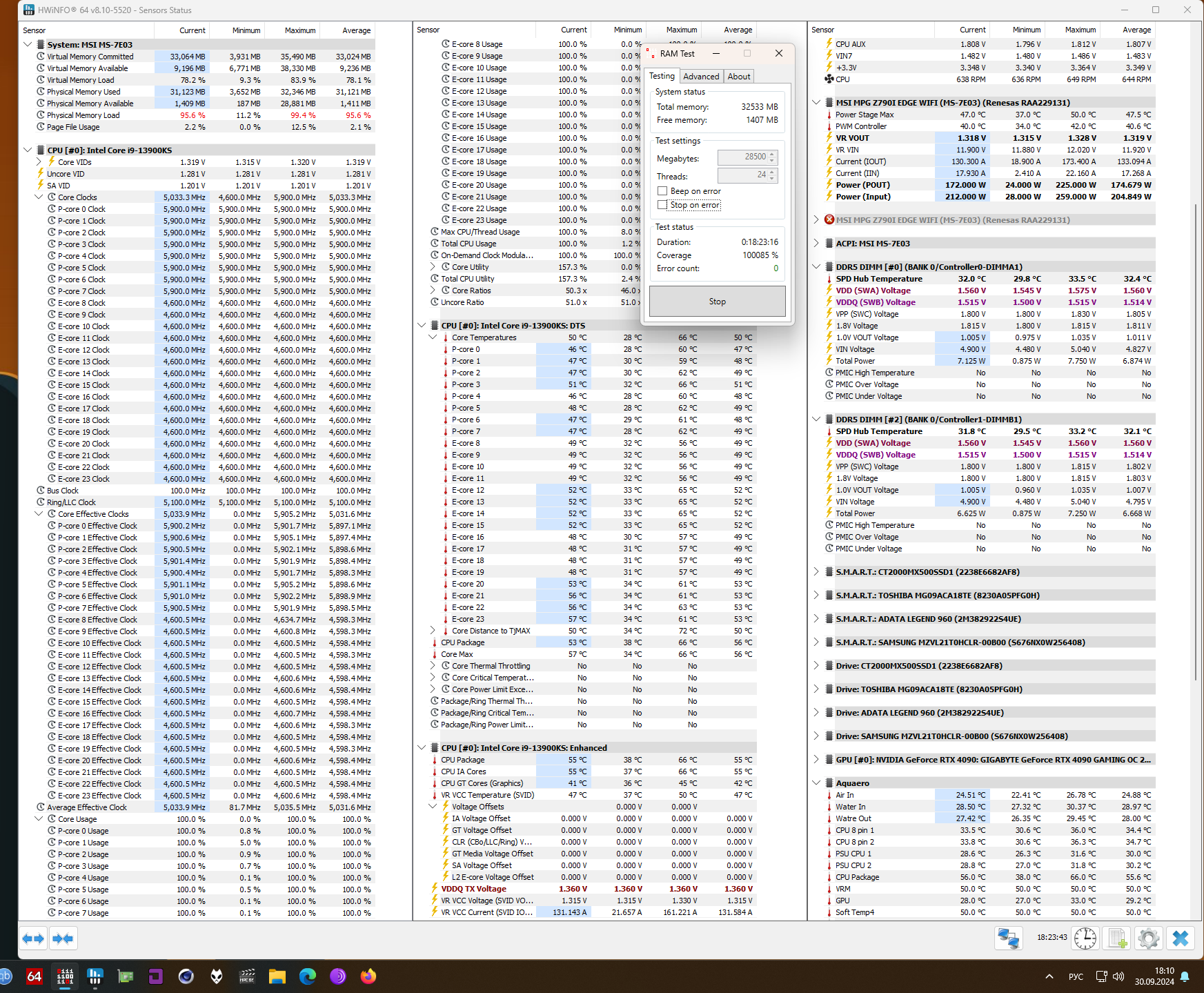Select the CPU Package row under DTS

[x=592, y=642]
